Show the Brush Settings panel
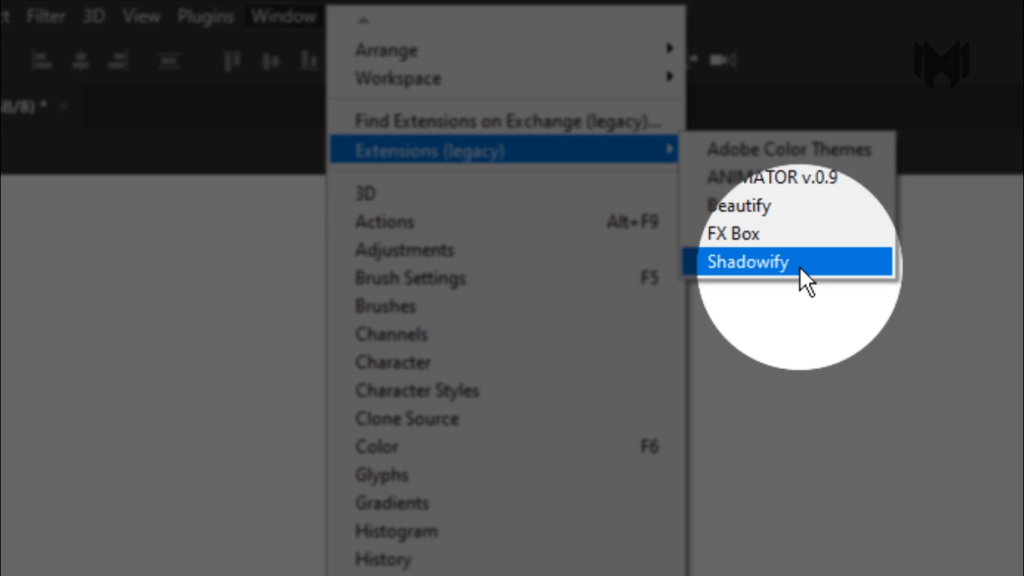 coord(506,278)
